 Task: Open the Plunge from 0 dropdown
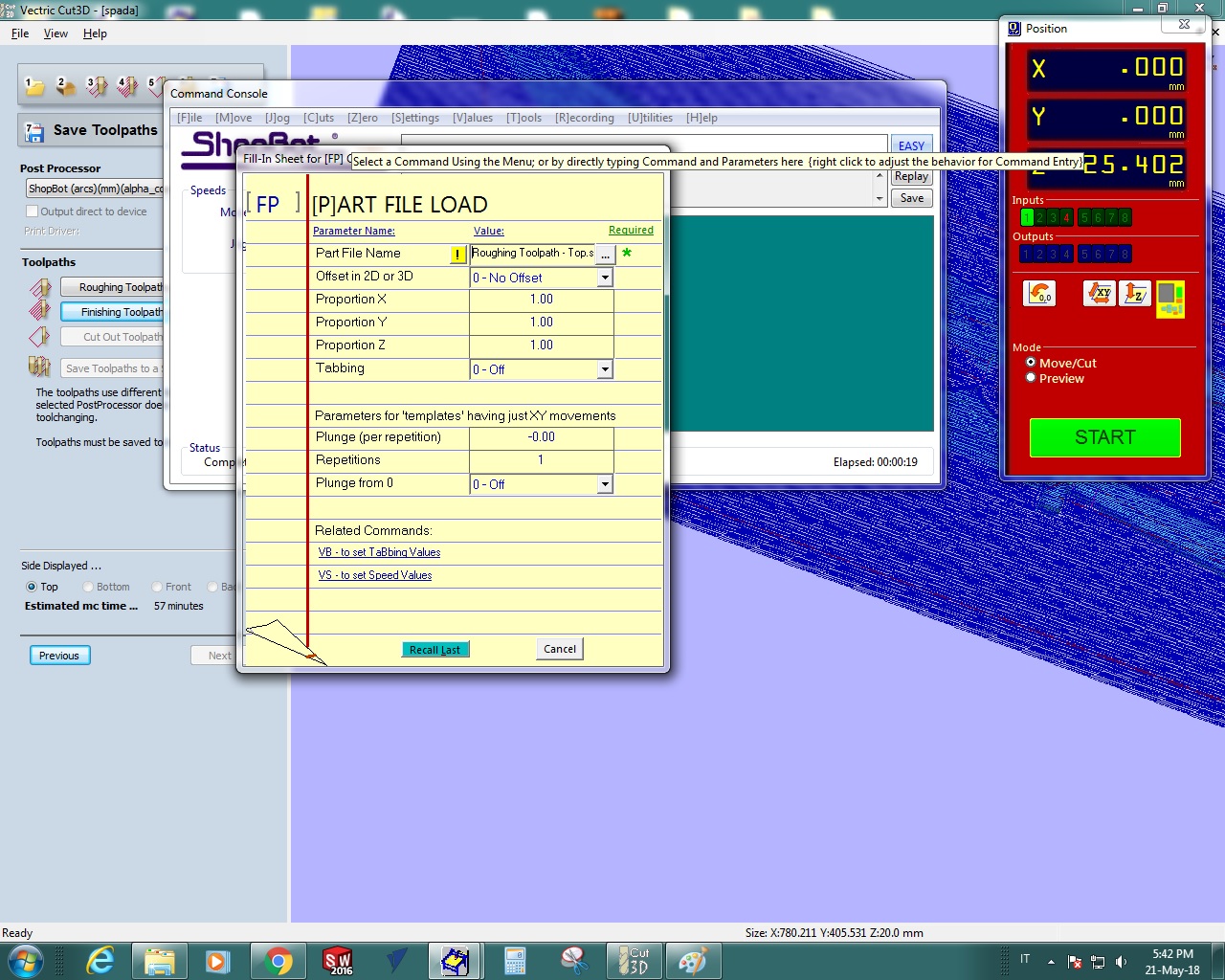point(605,484)
